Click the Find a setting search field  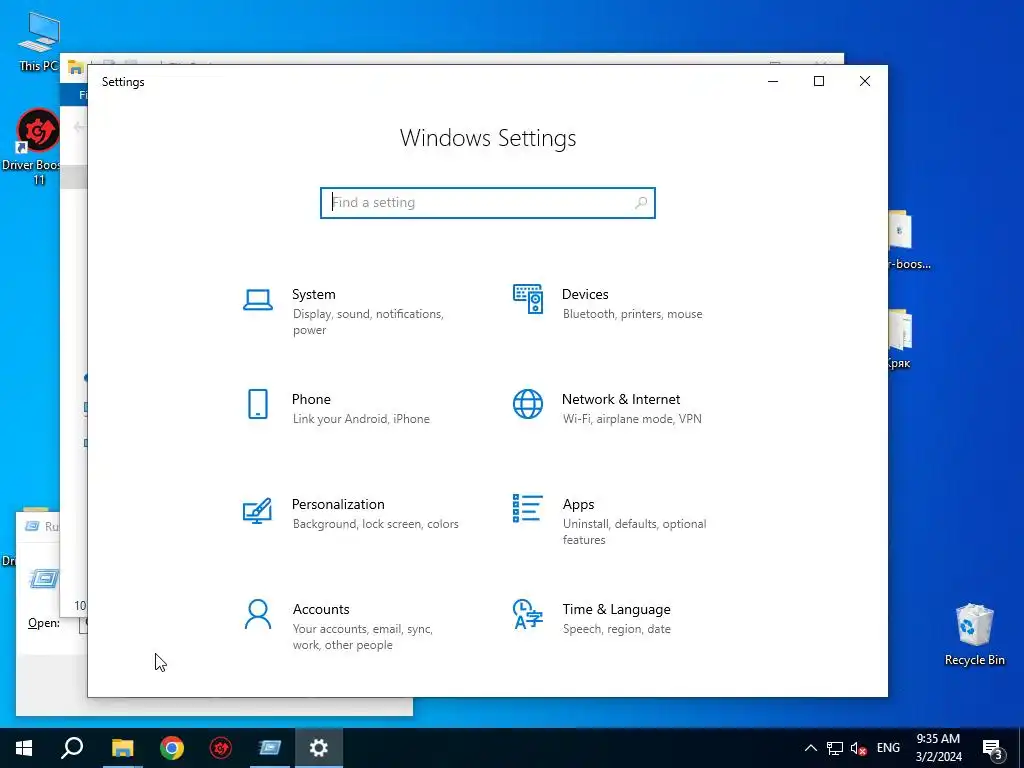[x=488, y=202]
